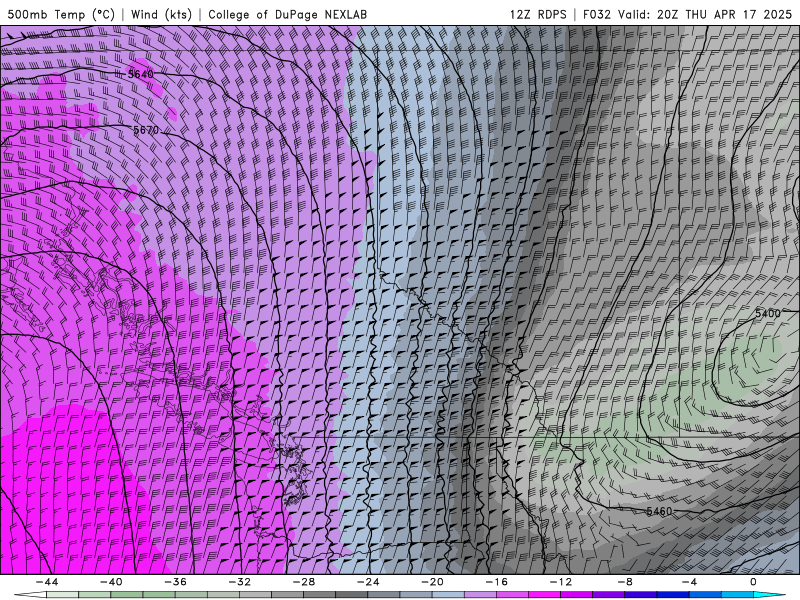Click the -32 color scale label
The width and height of the screenshot is (800, 600).
pyautogui.click(x=239, y=582)
